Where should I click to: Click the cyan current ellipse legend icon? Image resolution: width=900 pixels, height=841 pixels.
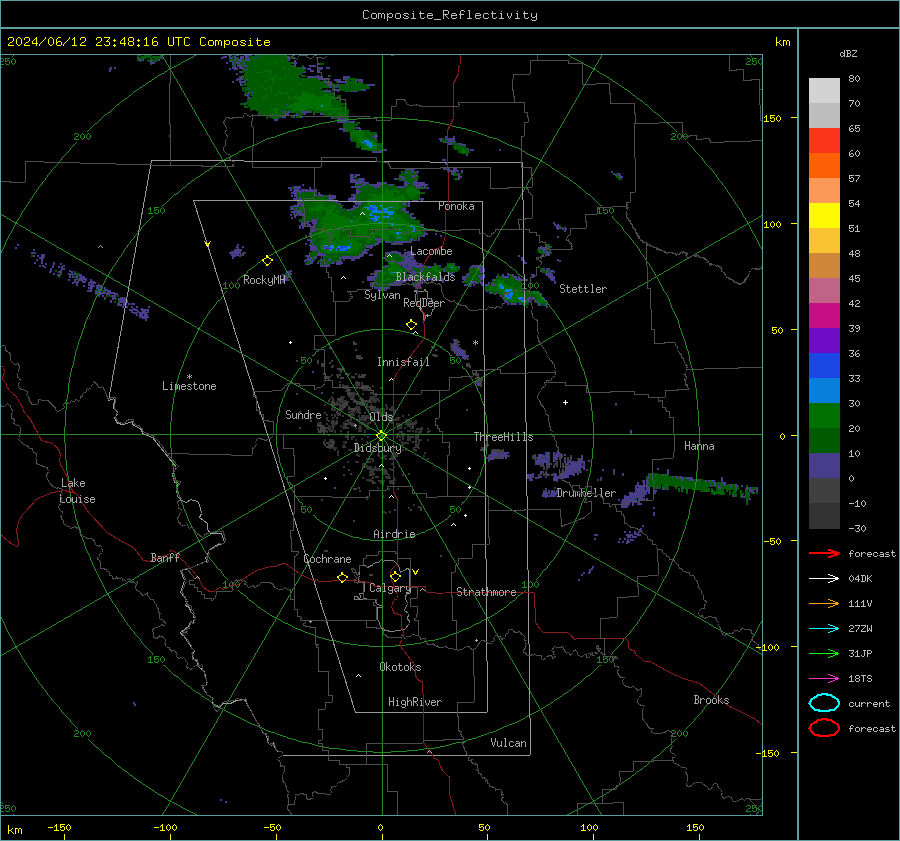pos(824,703)
